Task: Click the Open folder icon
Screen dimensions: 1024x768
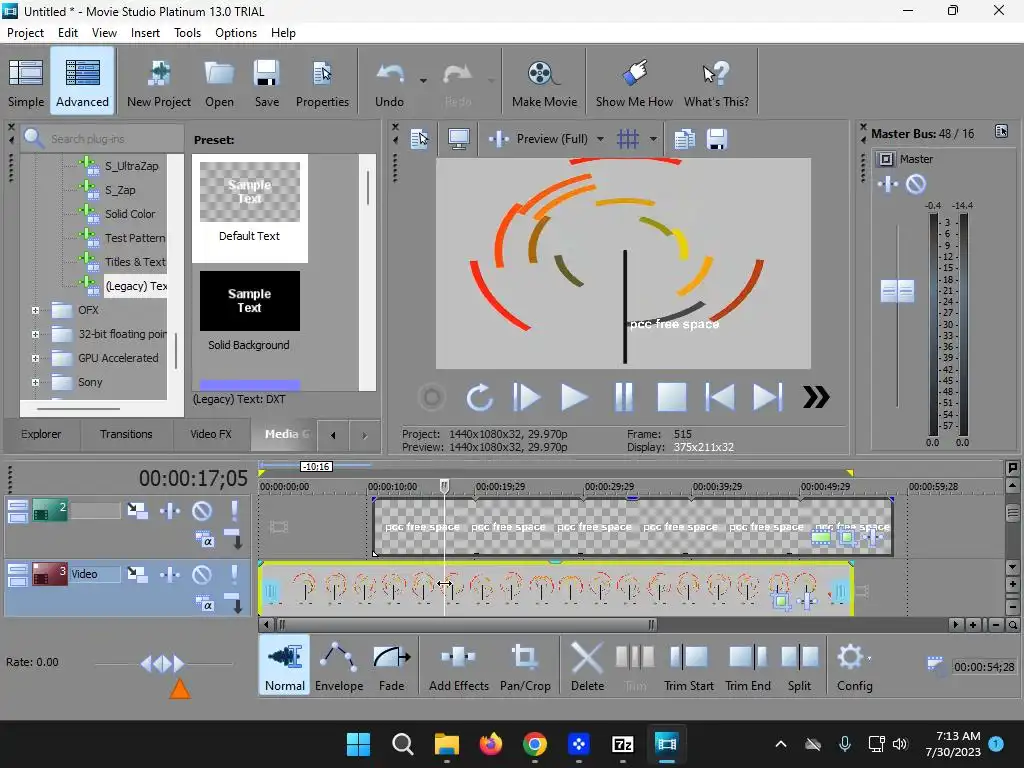Action: click(219, 82)
